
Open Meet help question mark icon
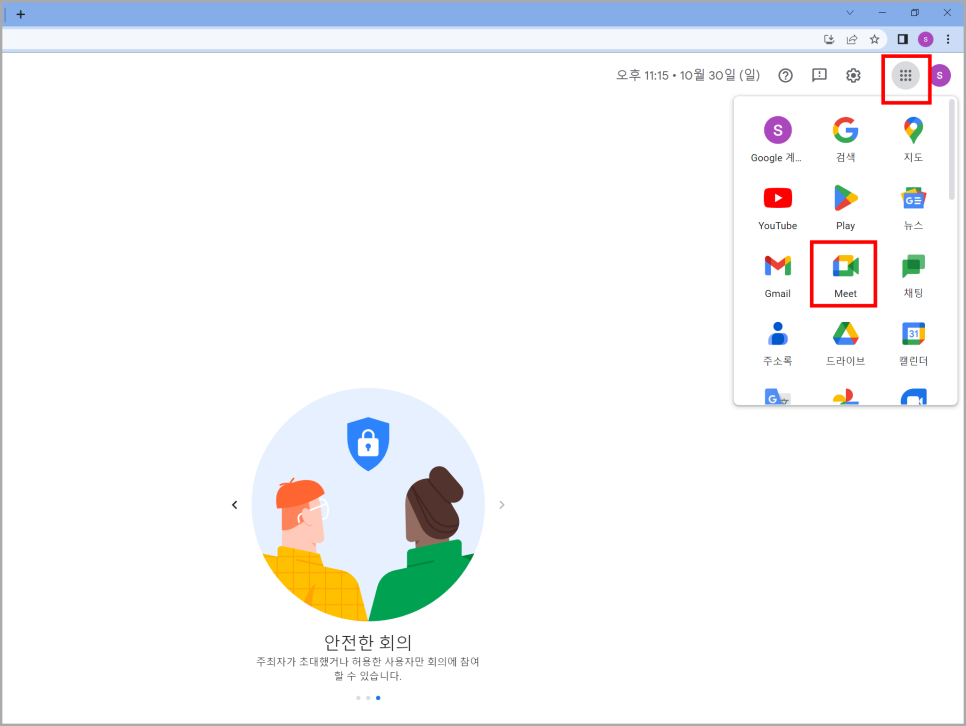tap(785, 75)
